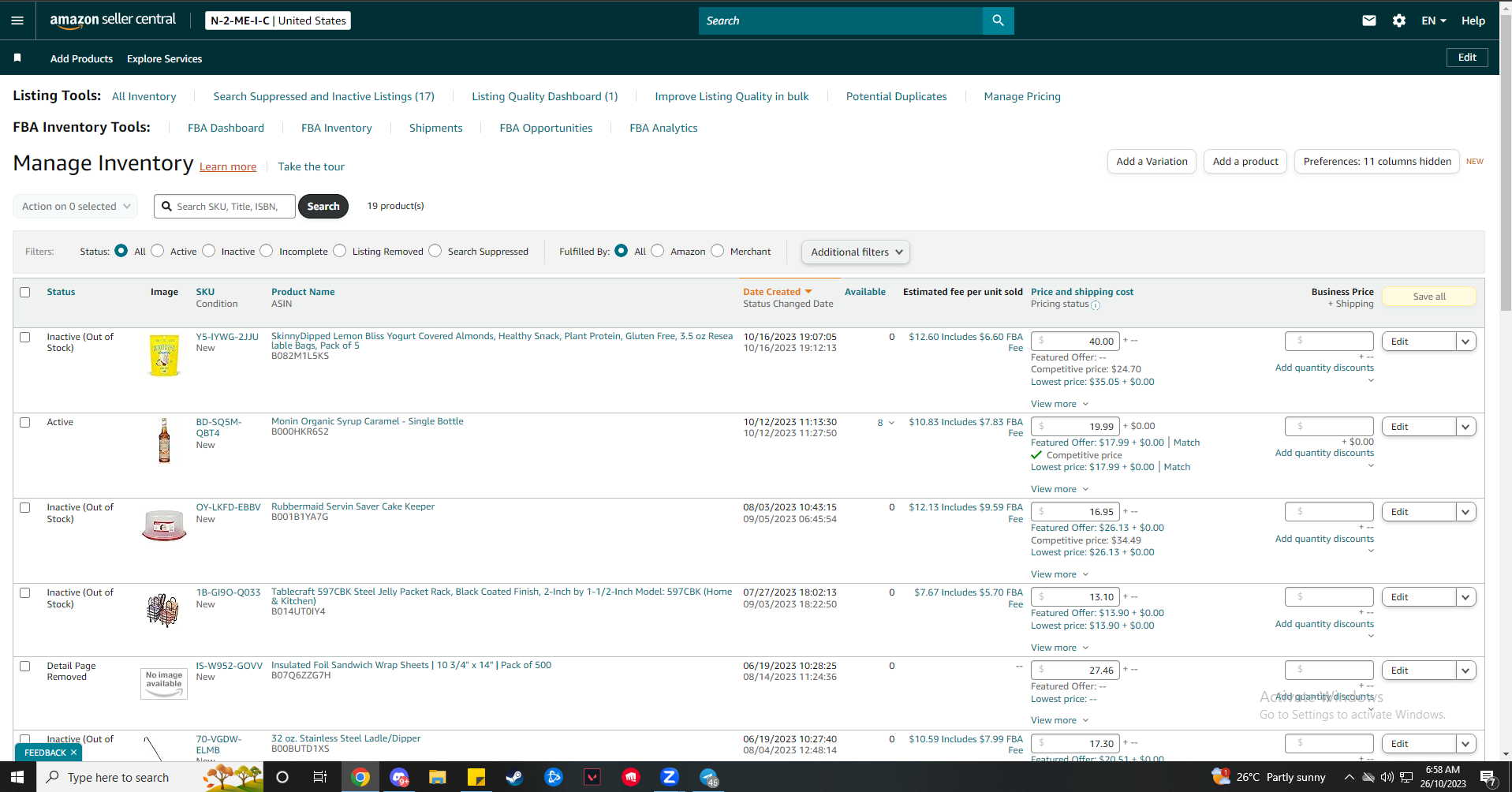Open File Explorer from the taskbar

click(x=437, y=777)
